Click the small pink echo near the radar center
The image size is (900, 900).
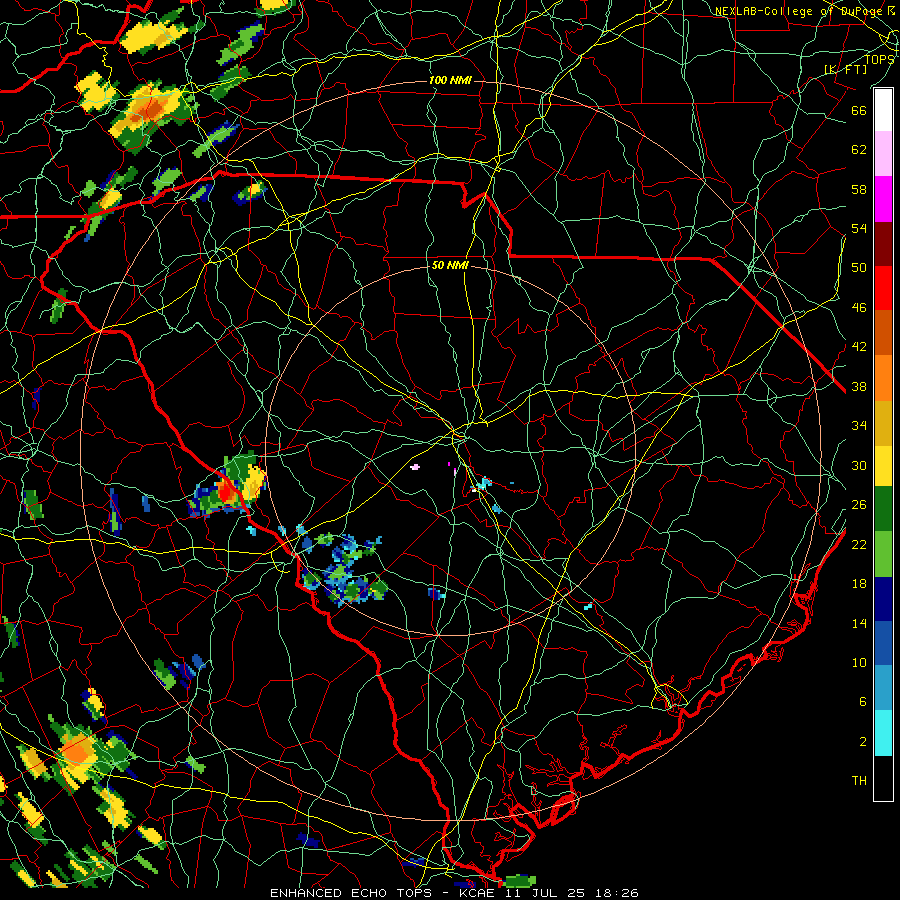coord(415,467)
